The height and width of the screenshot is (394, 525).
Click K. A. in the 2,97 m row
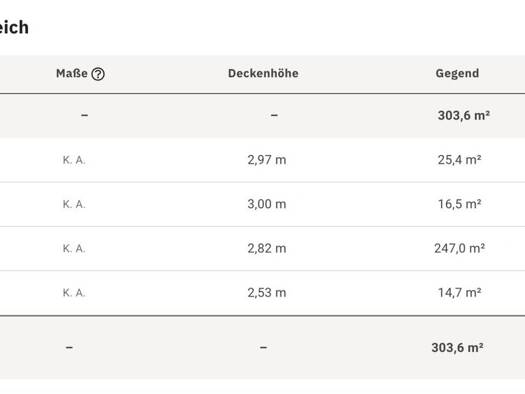[74, 160]
